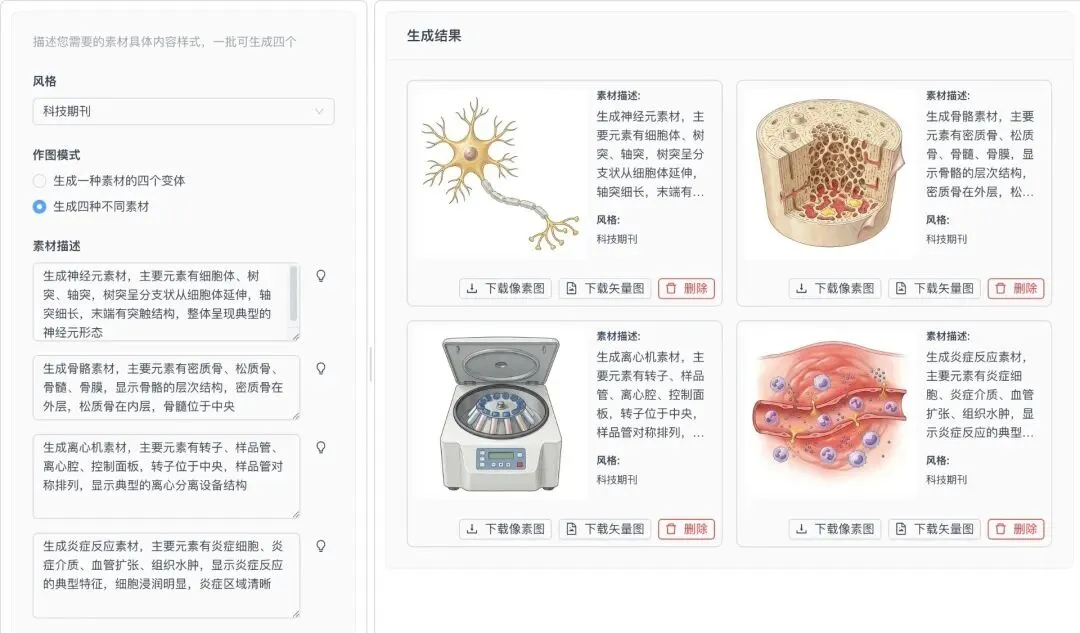Viewport: 1080px width, 633px height.
Task: Open the centrifuge illustration thumbnail
Action: tap(500, 415)
